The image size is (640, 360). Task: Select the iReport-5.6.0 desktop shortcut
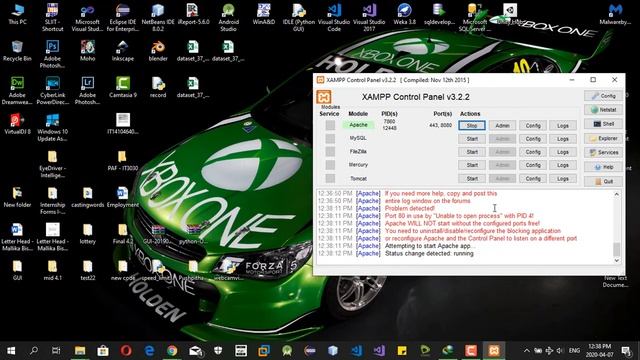(193, 14)
